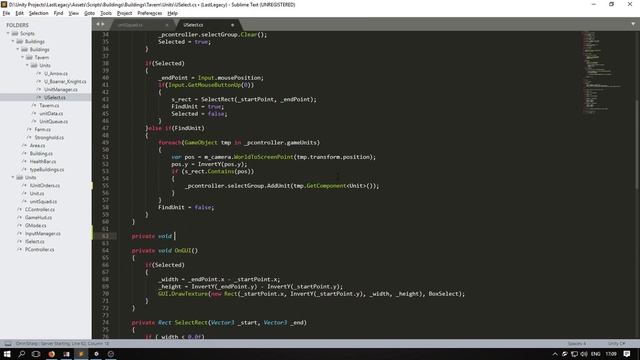This screenshot has width=640, height=360.
Task: Open the Preferences menu
Action: click(150, 13)
